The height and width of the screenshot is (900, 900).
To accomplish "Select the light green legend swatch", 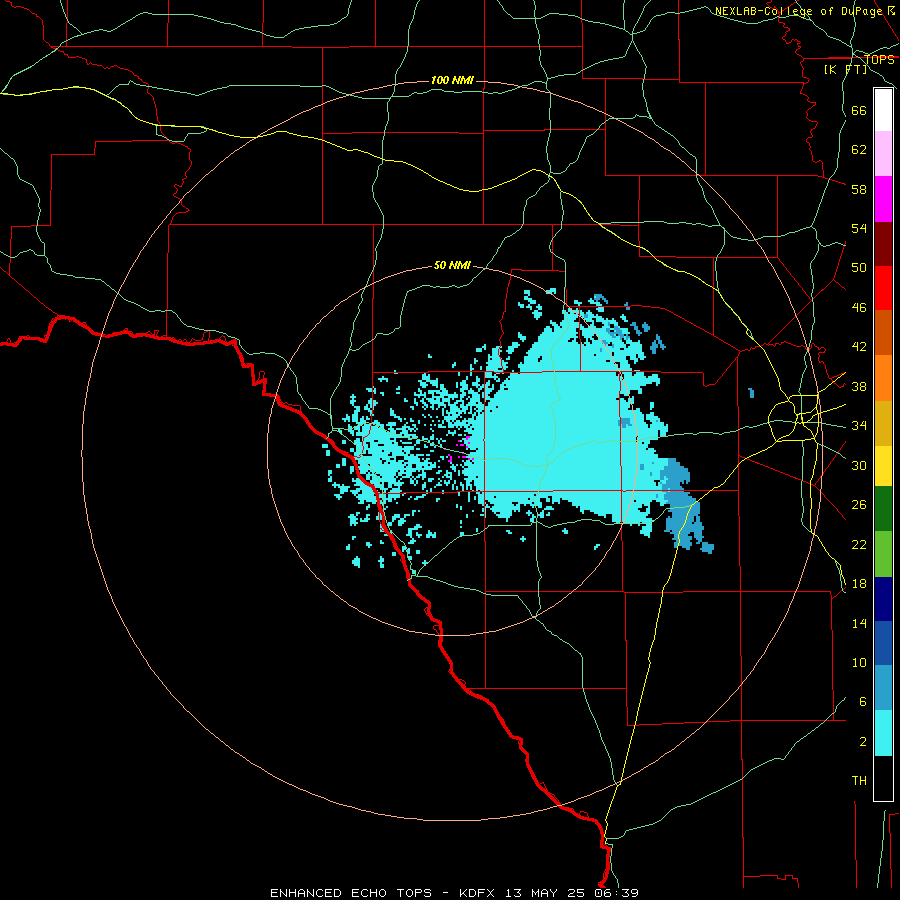I will point(883,554).
